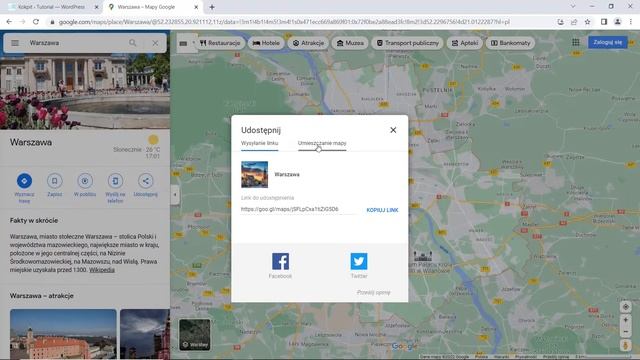
Task: Clear the Warszawa search with X
Action: [155, 43]
